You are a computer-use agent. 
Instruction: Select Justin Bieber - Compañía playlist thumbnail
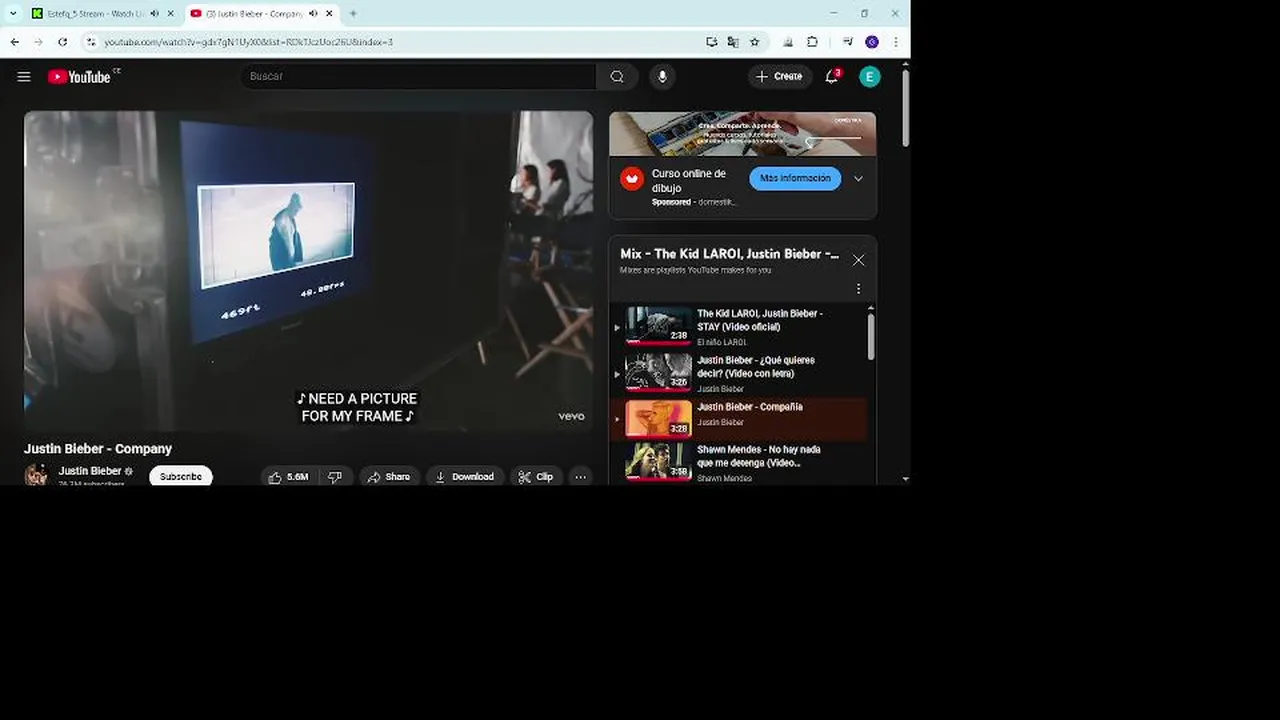coord(658,419)
